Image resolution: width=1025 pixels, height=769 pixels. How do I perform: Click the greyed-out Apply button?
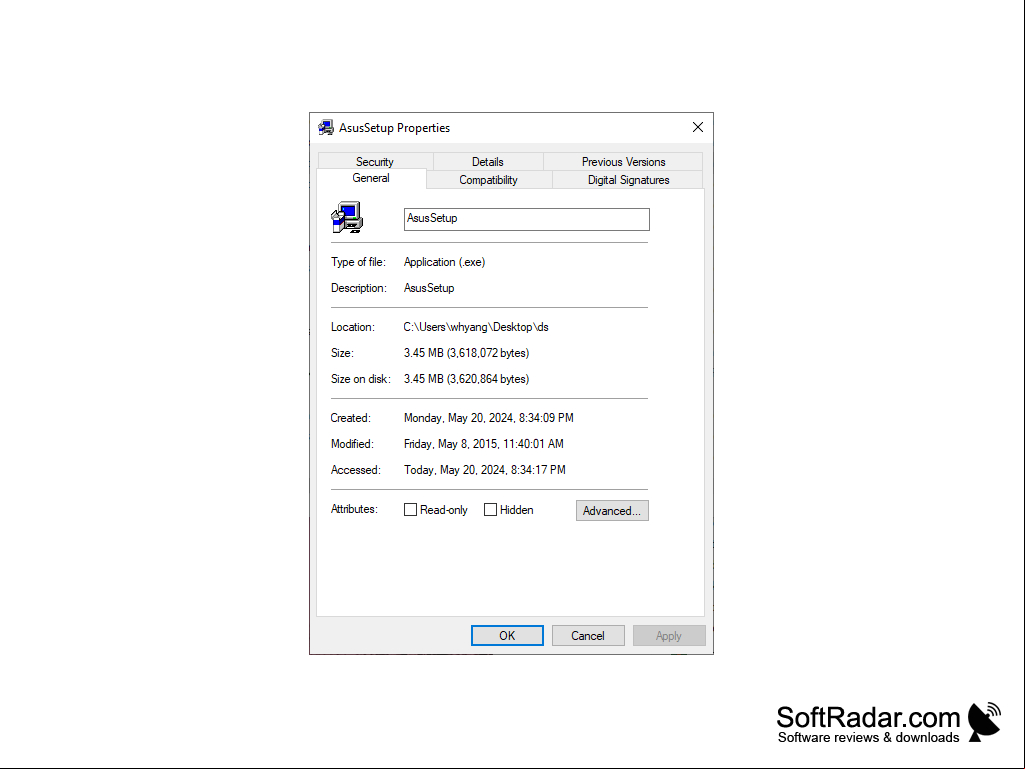click(x=669, y=636)
